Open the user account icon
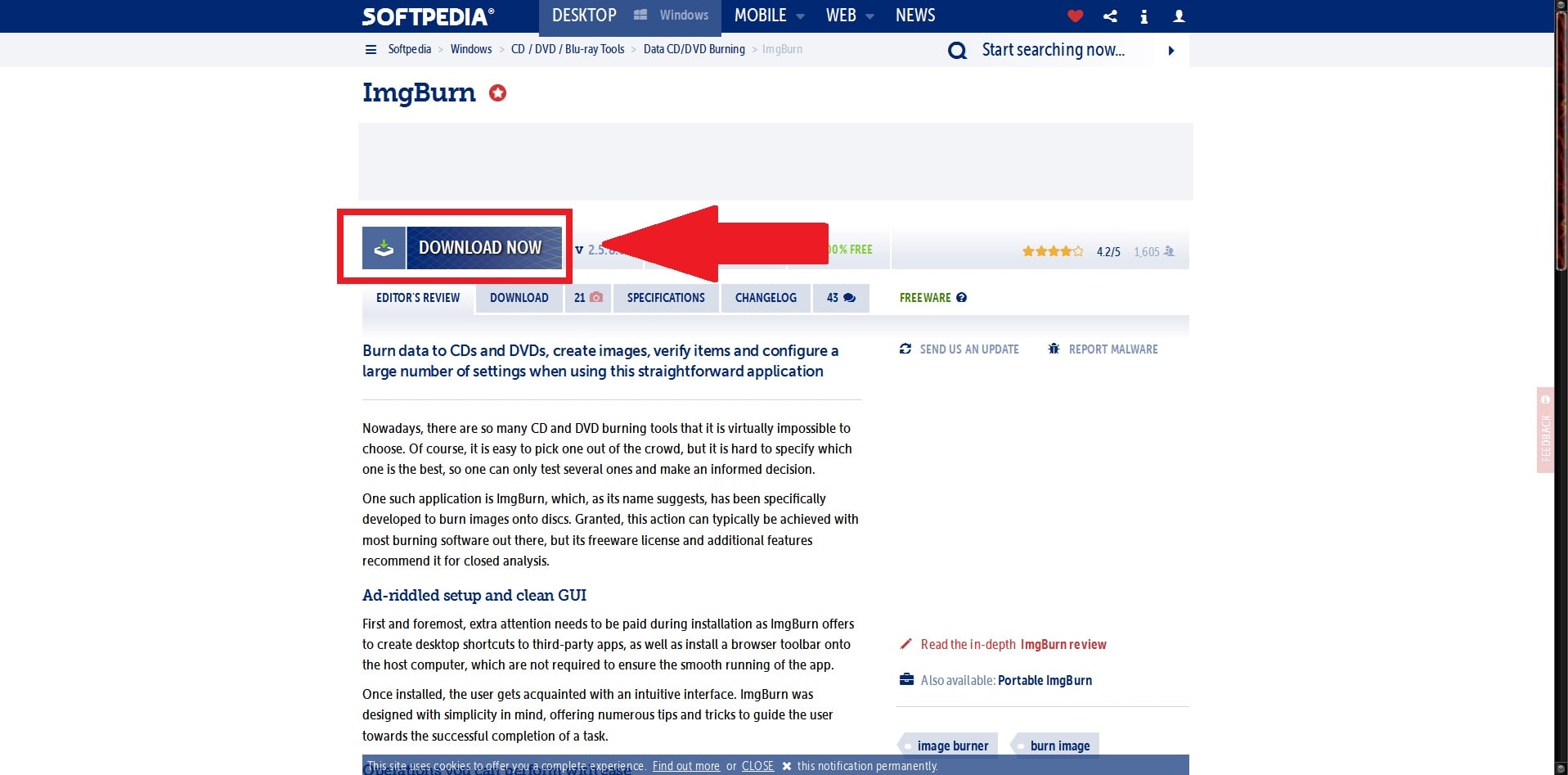Viewport: 1568px width, 775px height. click(x=1179, y=16)
